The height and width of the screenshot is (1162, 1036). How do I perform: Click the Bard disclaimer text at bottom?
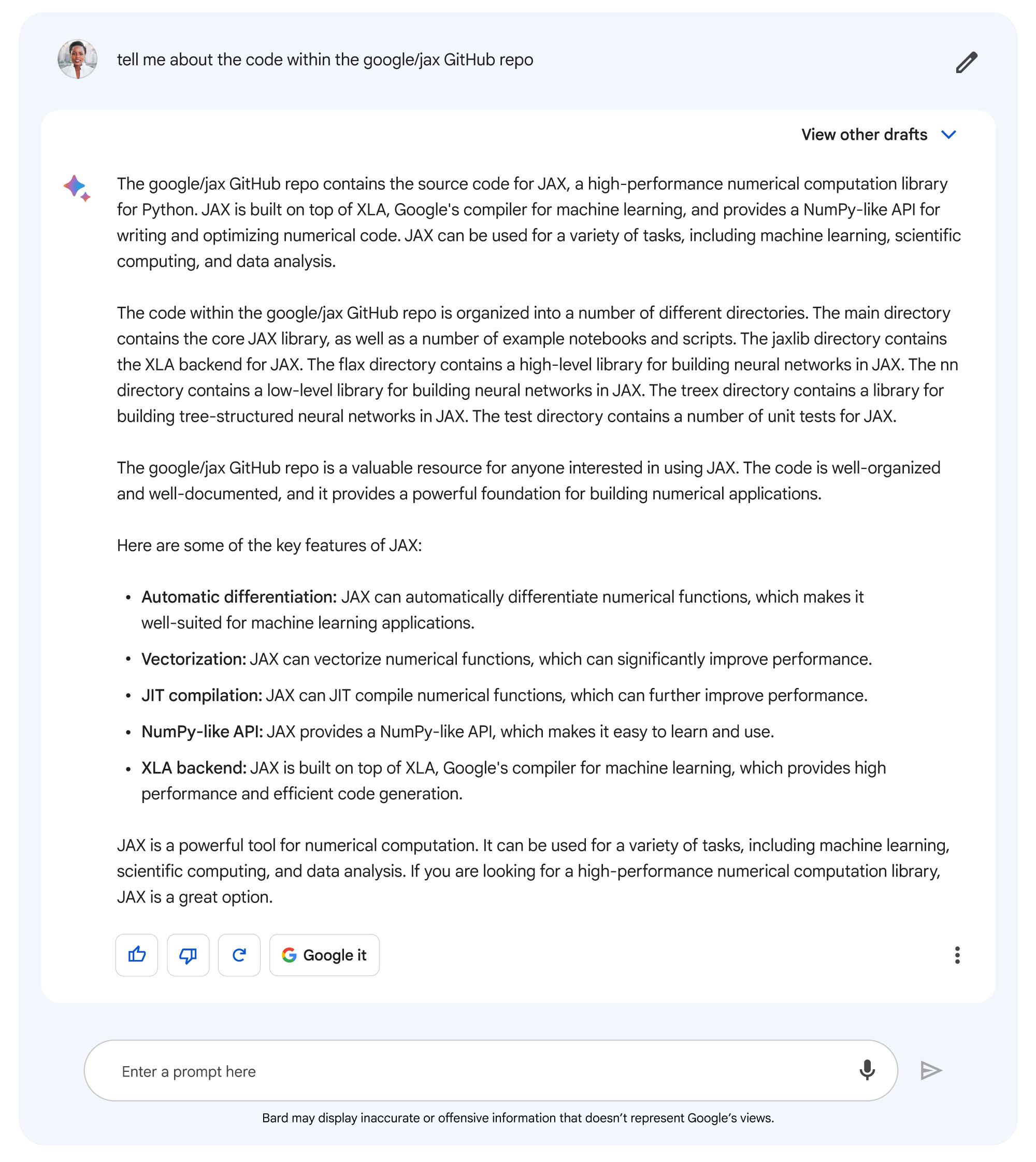[x=518, y=1117]
